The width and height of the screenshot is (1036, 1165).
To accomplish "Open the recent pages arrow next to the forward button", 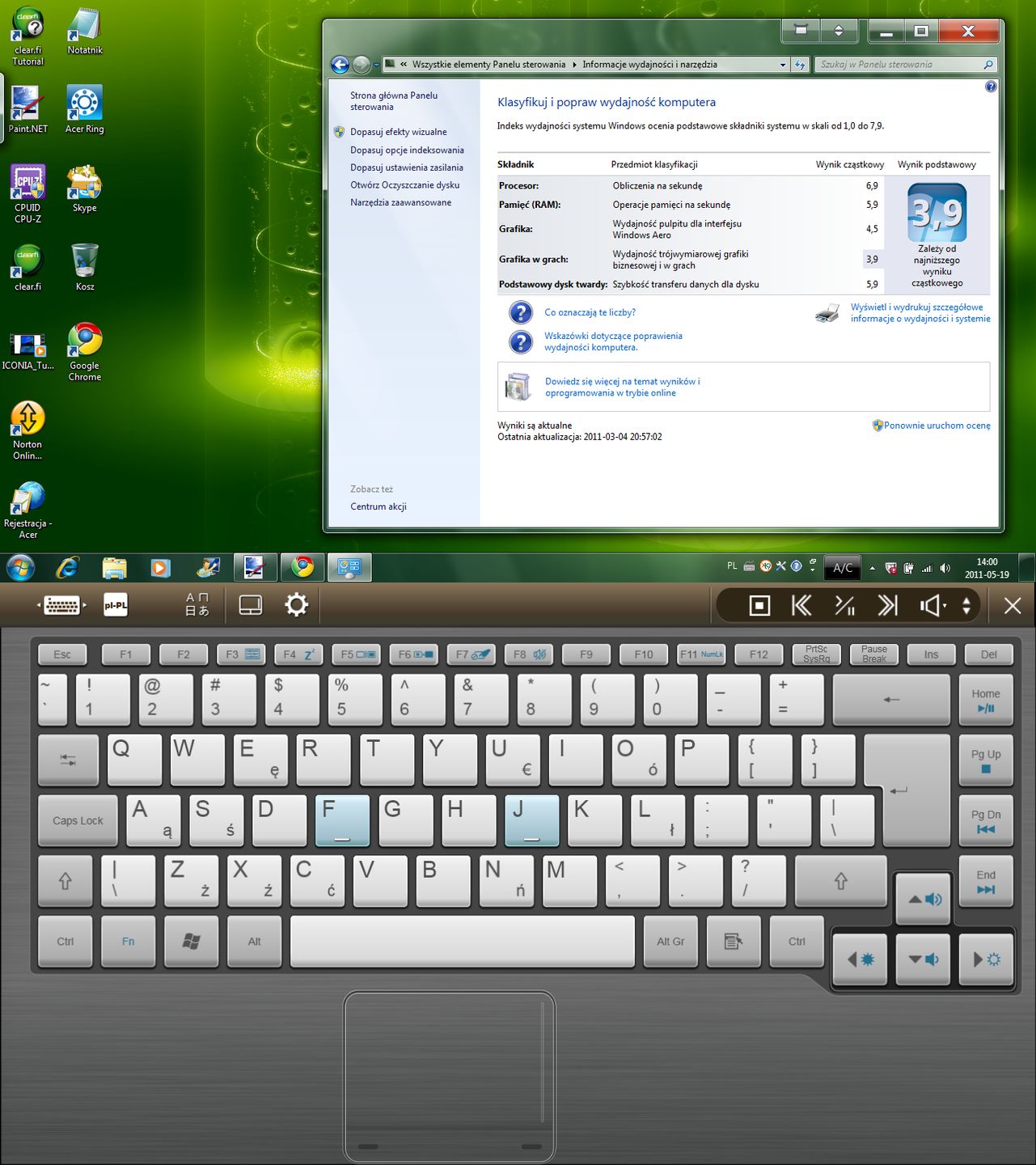I will [x=377, y=65].
